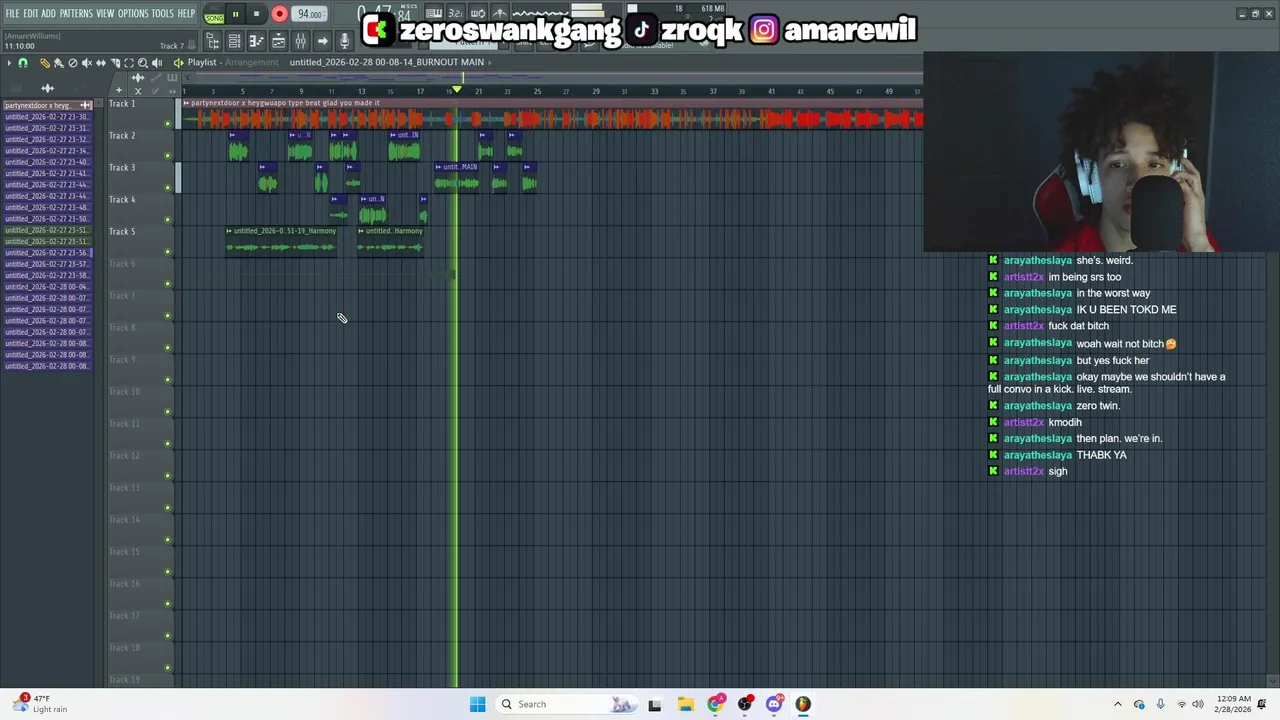Viewport: 1280px width, 720px height.
Task: Select the Slip tool
Action: [100, 63]
